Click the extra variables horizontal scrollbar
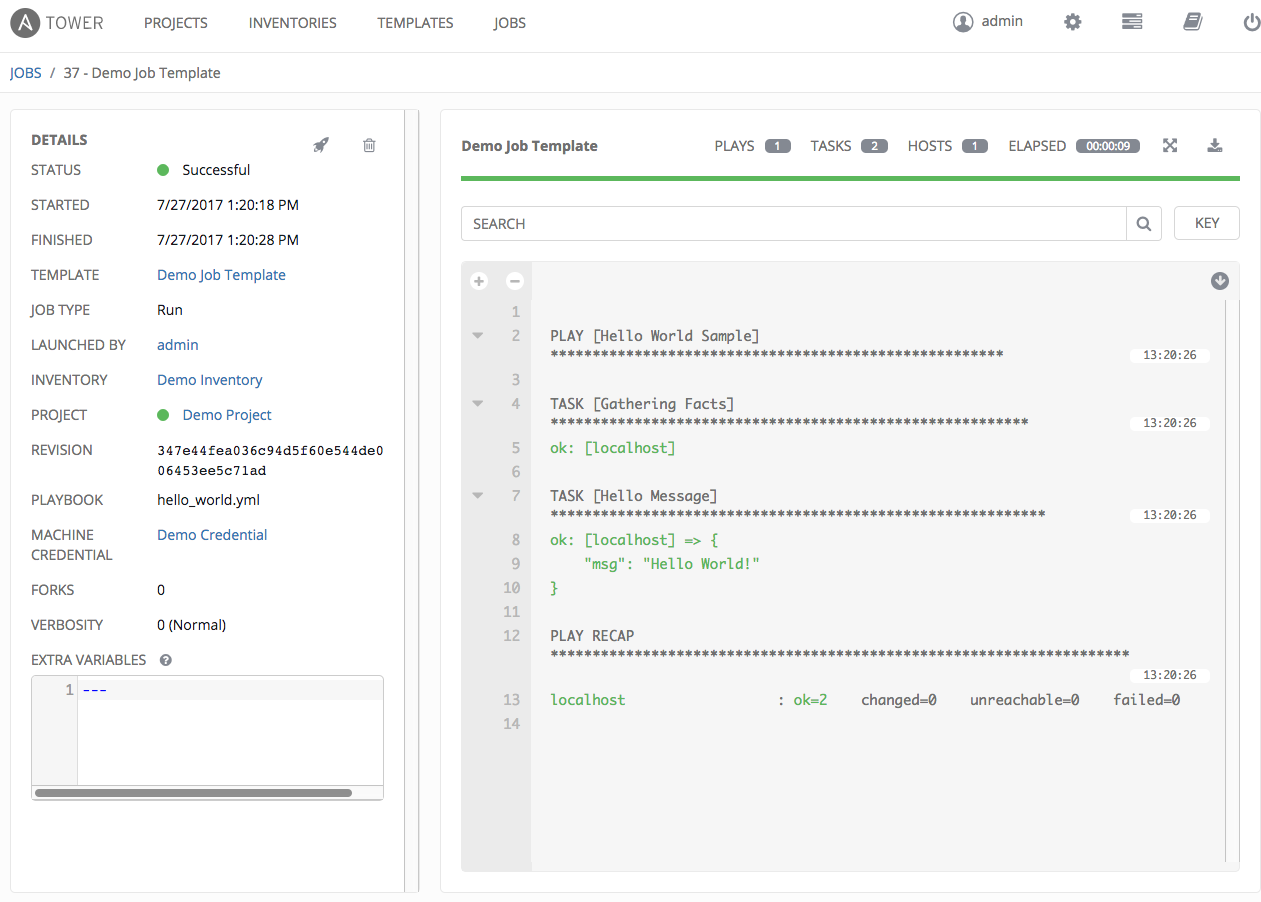 point(193,793)
